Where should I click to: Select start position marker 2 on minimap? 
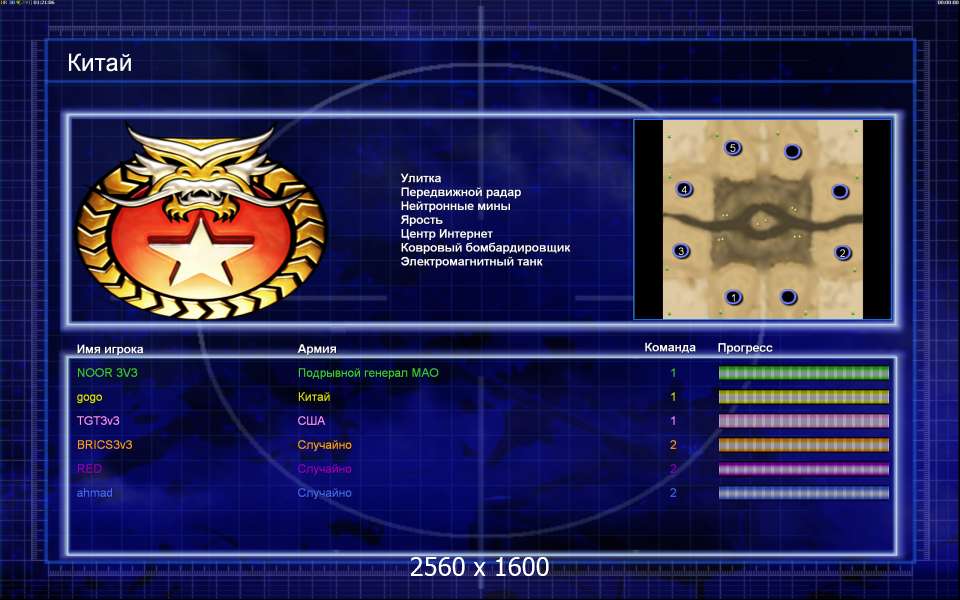tap(842, 252)
